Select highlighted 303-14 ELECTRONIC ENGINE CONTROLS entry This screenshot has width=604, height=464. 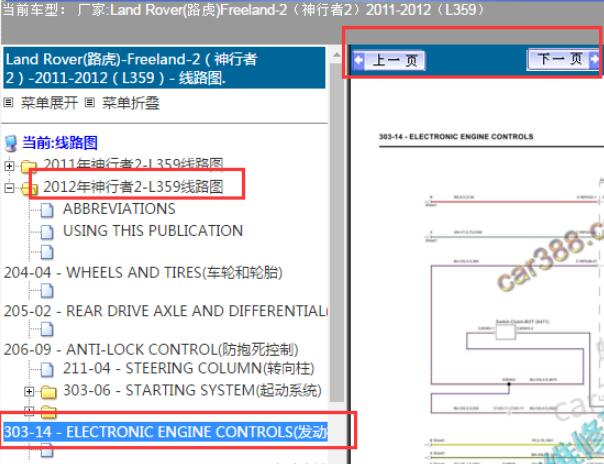pyautogui.click(x=166, y=432)
